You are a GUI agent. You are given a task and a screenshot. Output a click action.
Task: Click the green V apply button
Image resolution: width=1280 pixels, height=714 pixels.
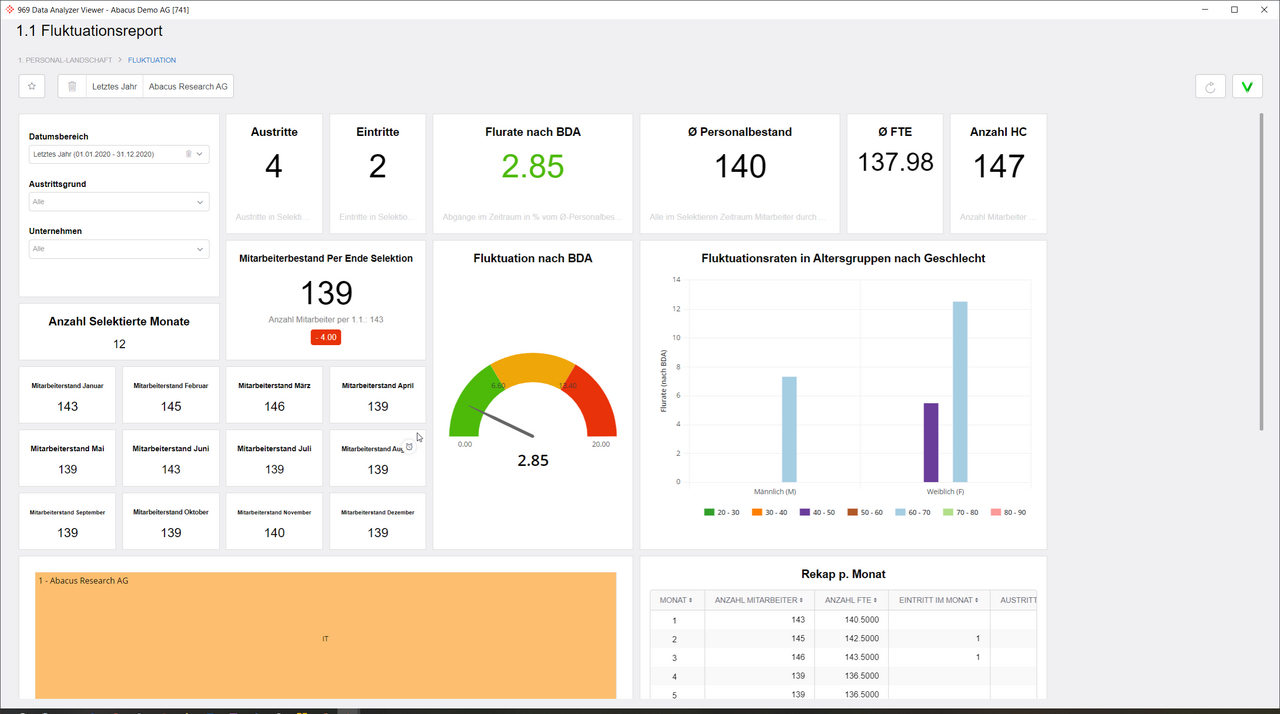pyautogui.click(x=1247, y=87)
